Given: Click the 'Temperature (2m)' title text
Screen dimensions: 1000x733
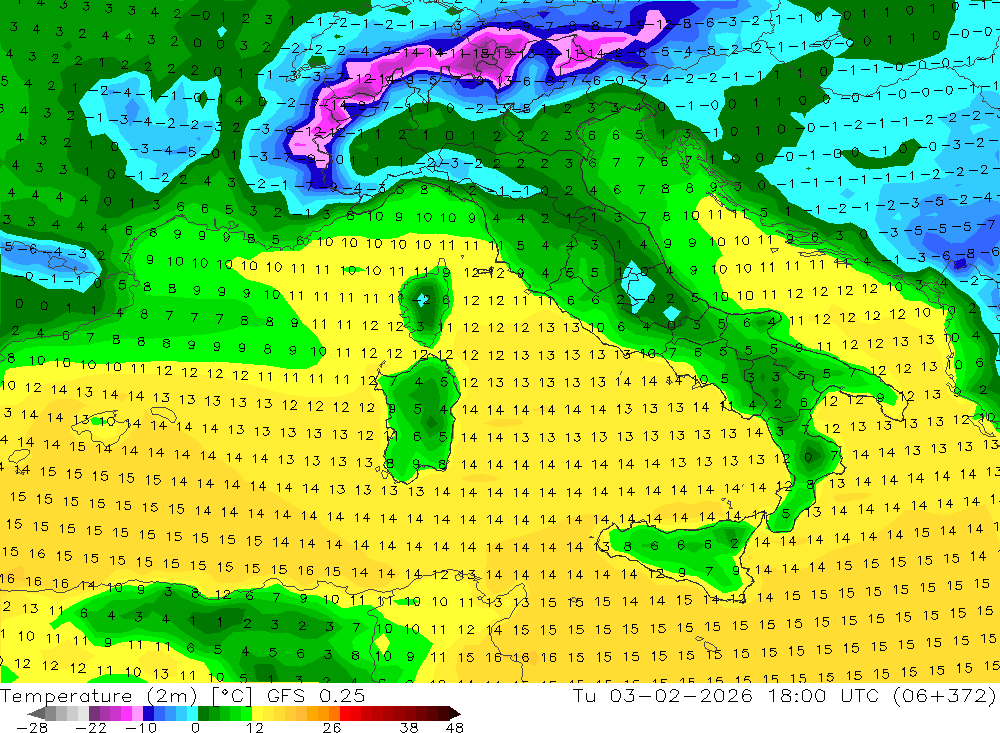Looking at the screenshot, I should coord(99,696).
